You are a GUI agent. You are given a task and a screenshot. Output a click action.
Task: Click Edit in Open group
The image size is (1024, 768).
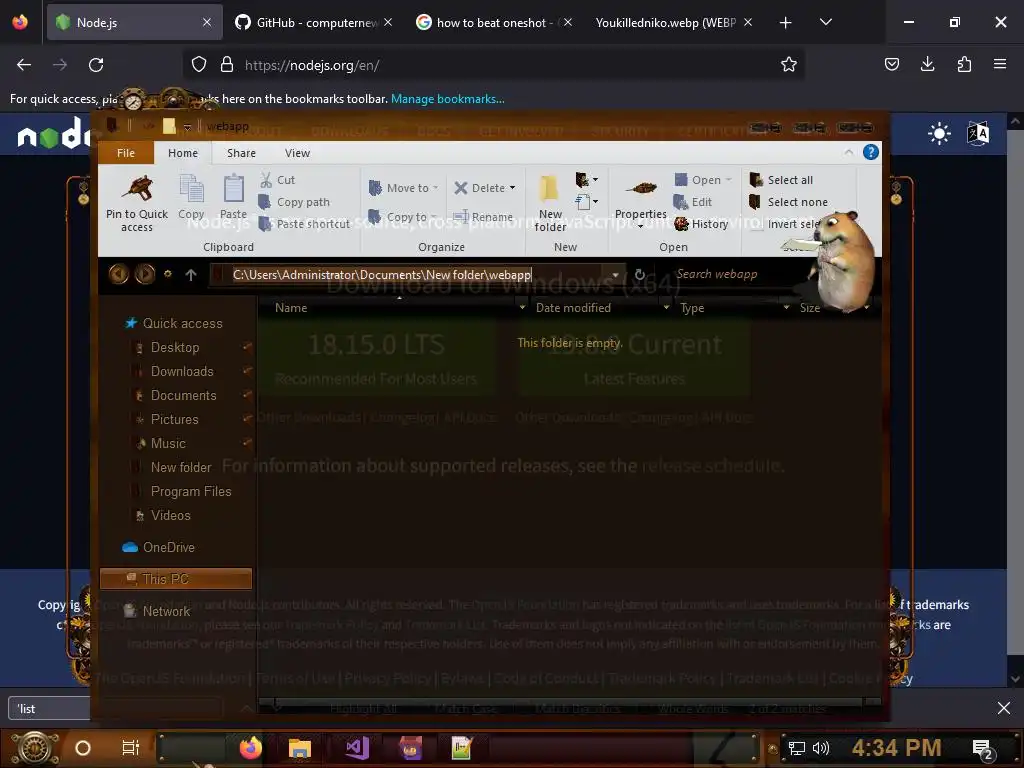click(693, 202)
